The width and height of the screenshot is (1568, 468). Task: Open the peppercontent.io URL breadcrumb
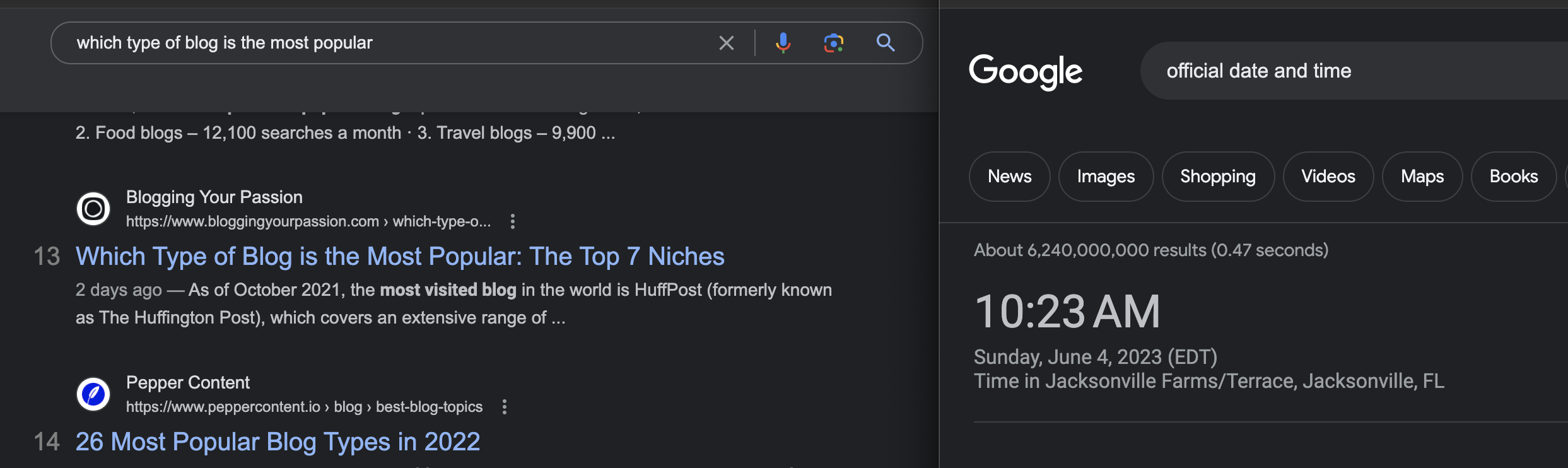pyautogui.click(x=304, y=407)
